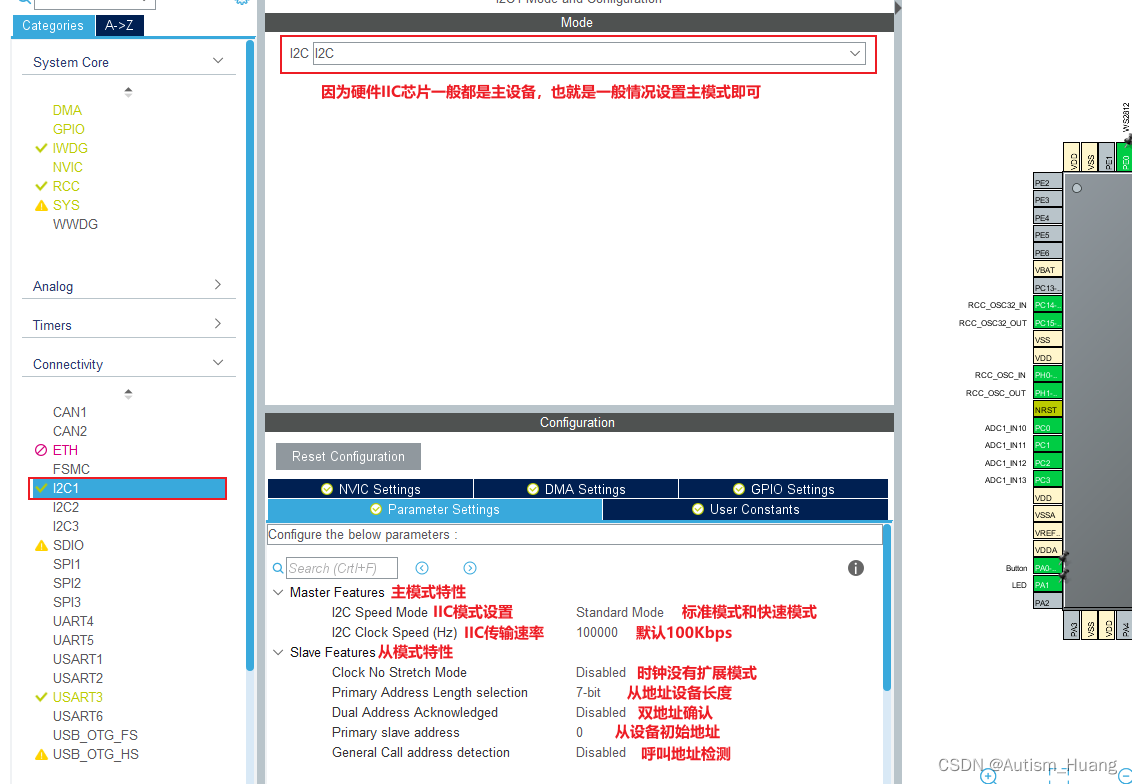Image resolution: width=1132 pixels, height=784 pixels.
Task: Select the VBAT pin on chip
Action: (1048, 269)
